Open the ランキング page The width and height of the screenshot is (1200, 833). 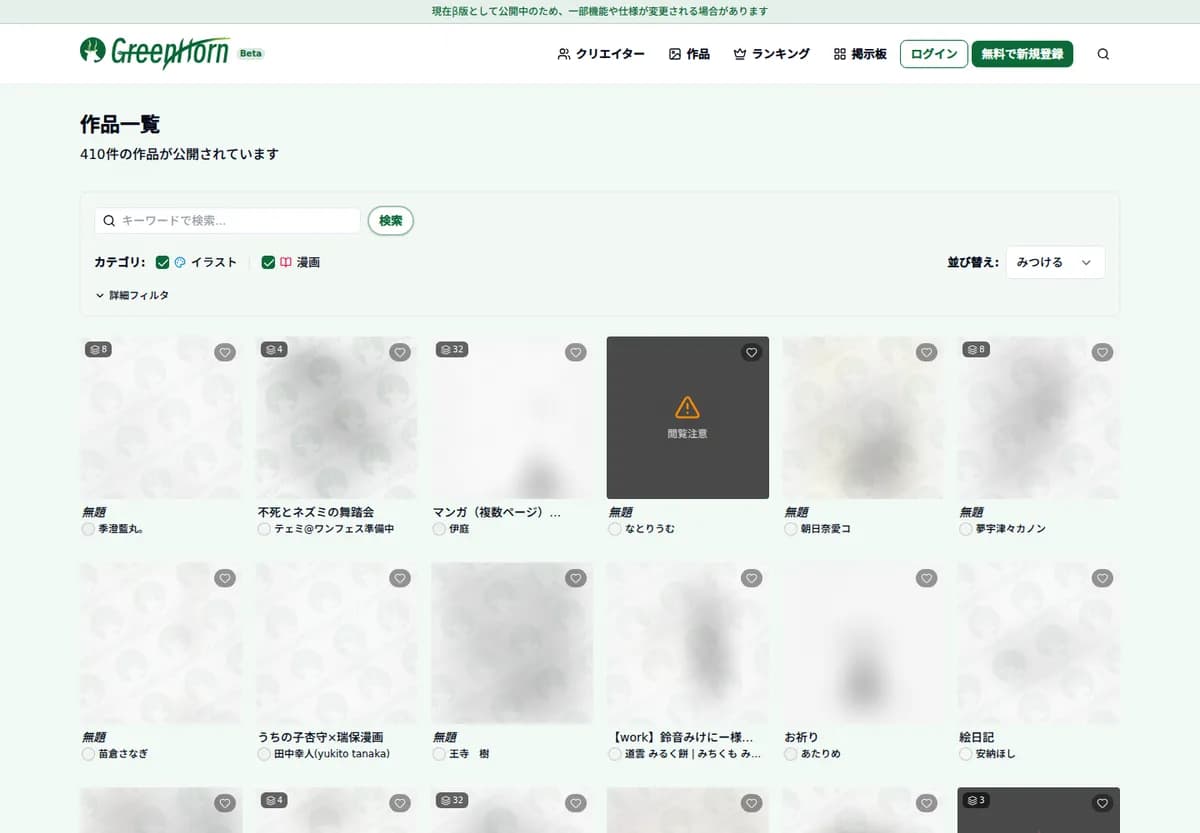[771, 54]
